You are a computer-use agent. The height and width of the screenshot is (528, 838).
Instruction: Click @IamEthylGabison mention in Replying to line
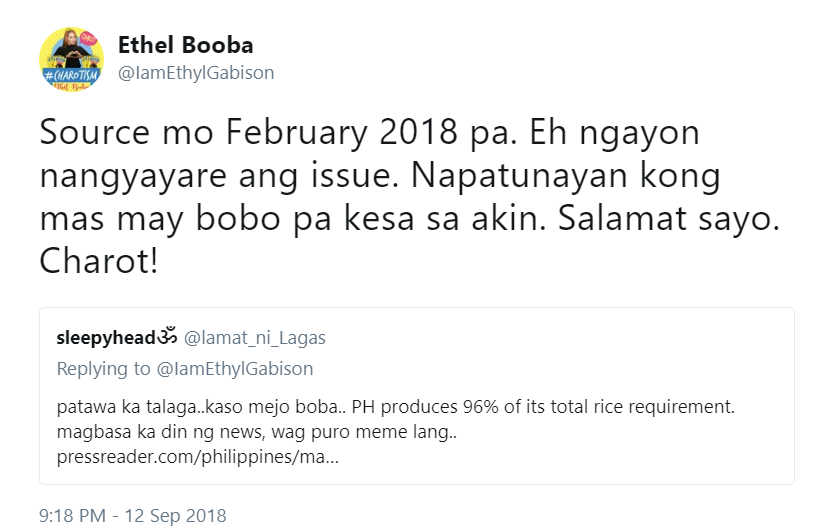coord(235,368)
